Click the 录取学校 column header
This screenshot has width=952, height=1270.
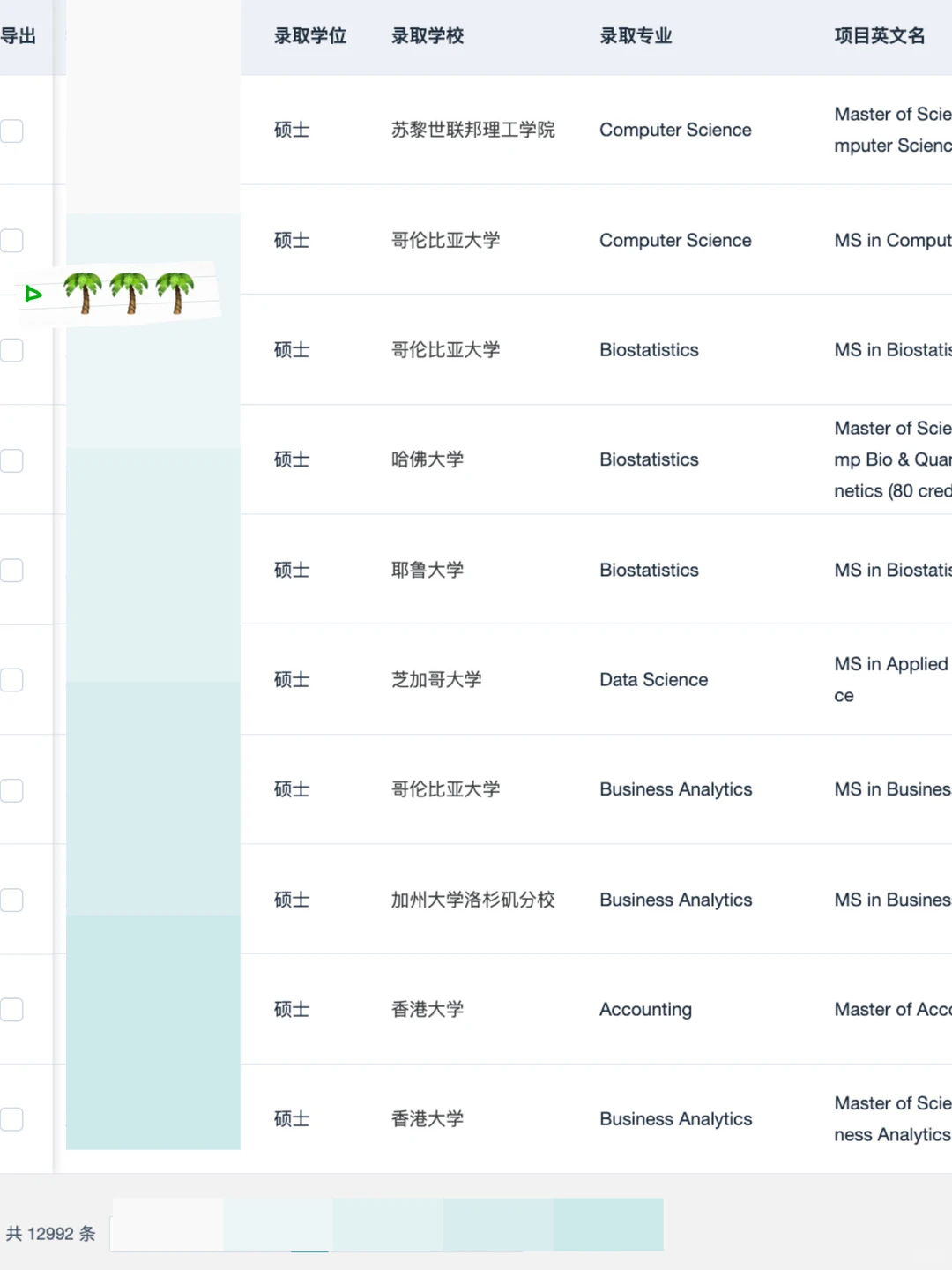coord(428,36)
